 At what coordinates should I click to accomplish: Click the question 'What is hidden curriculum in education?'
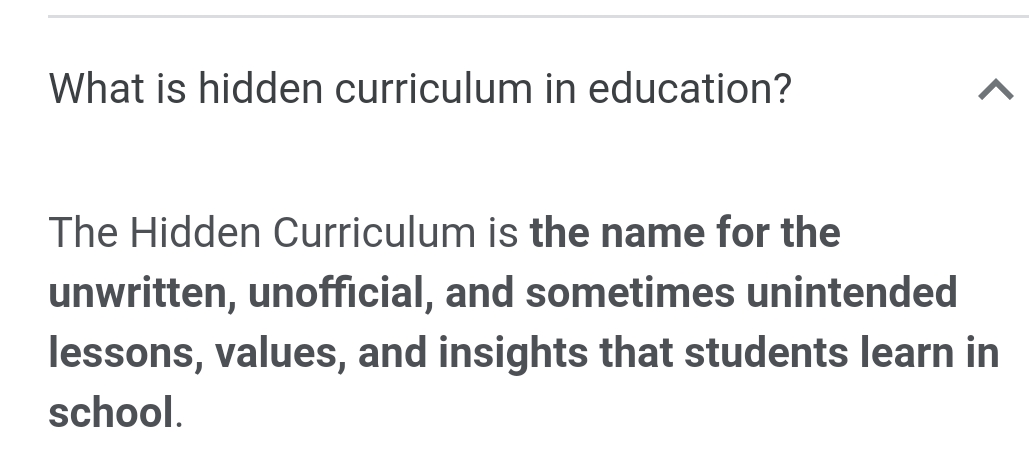[420, 89]
